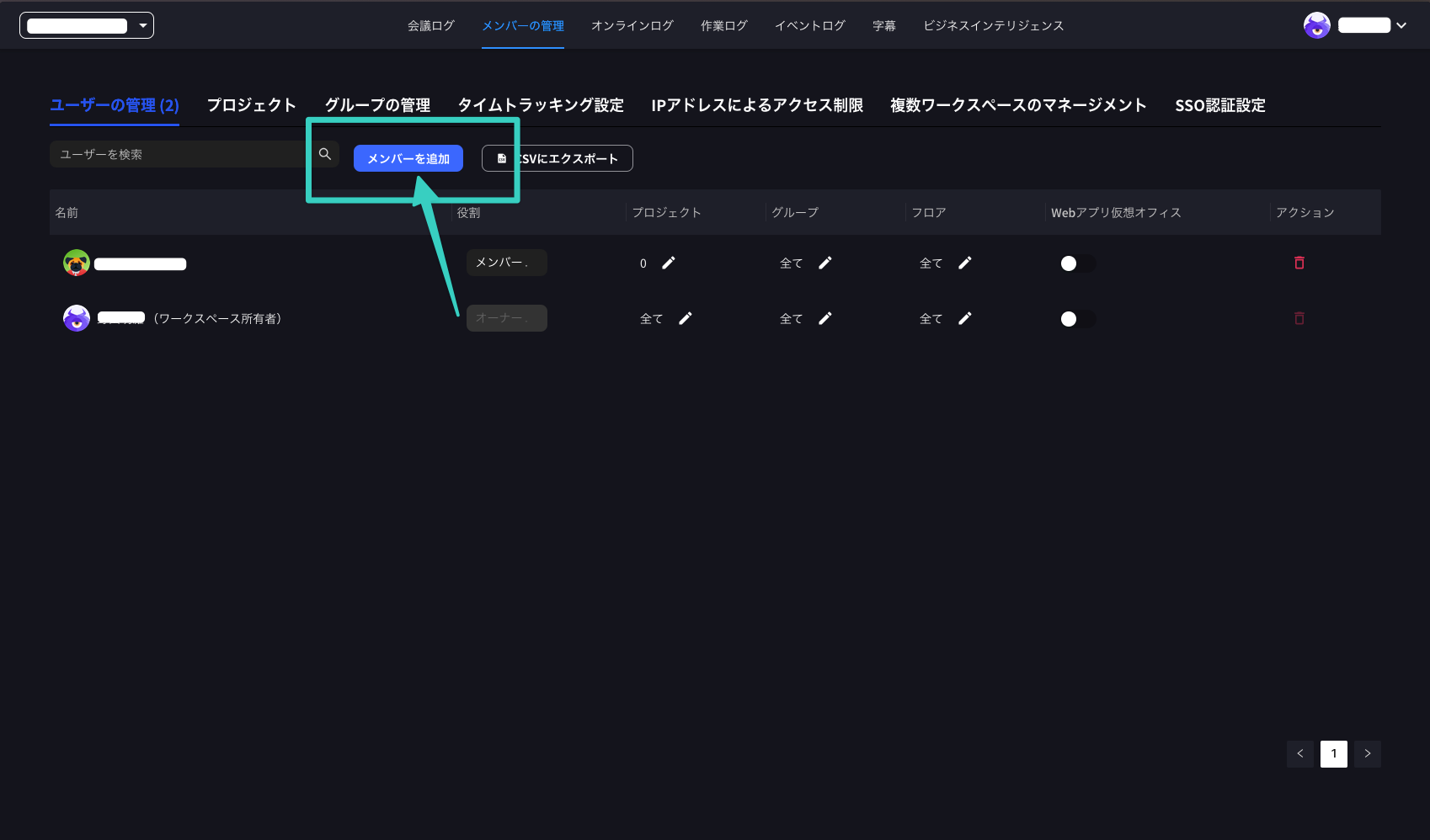Edit the owner's プロジェクト assignment
Screen dimensions: 1430x840
click(x=686, y=318)
